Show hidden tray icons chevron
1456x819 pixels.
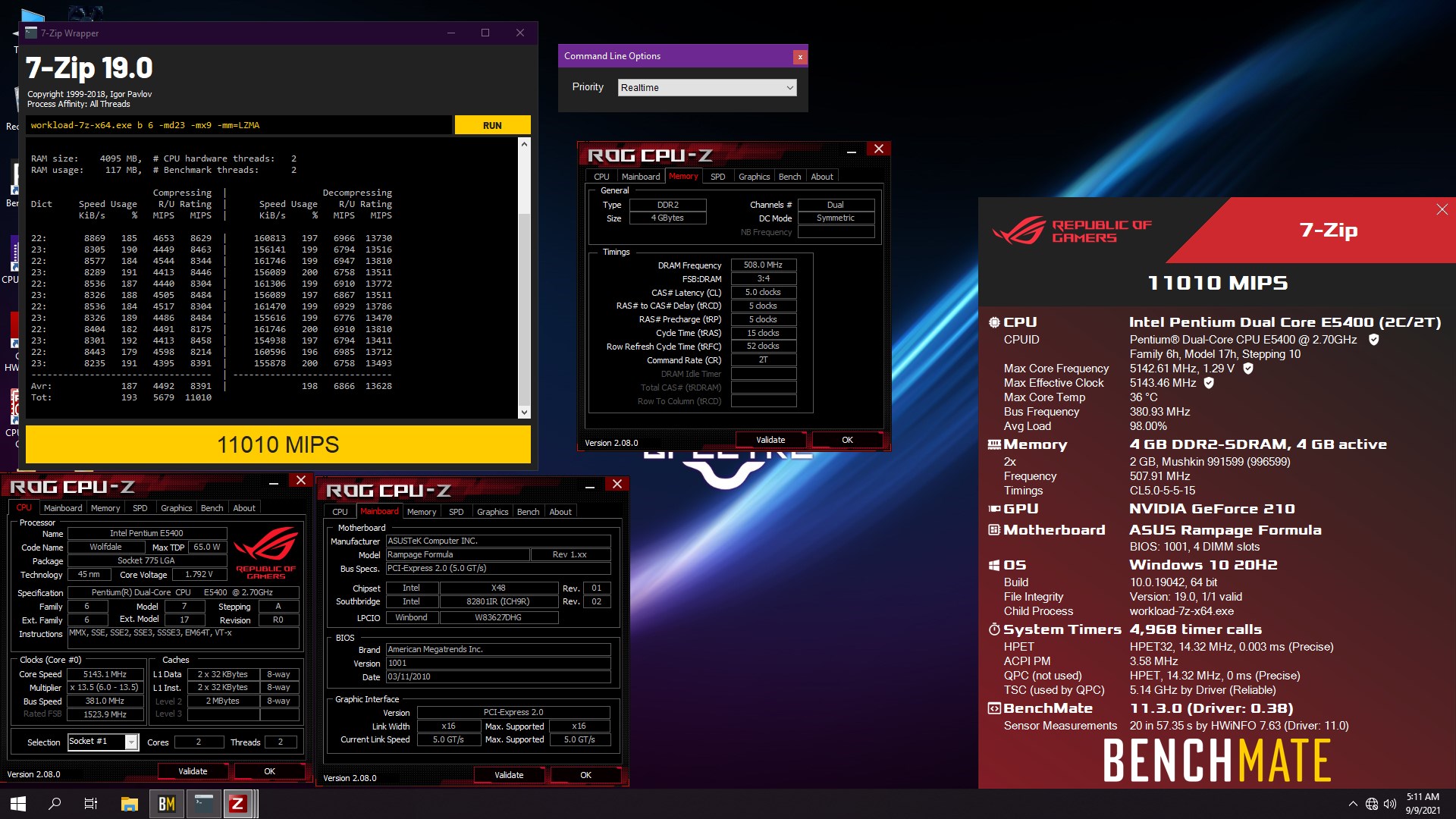tap(1353, 804)
